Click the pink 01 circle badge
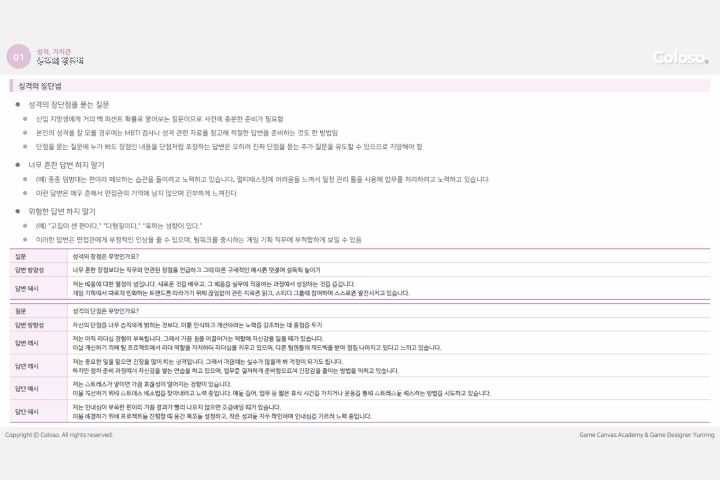This screenshot has width=720, height=480. (x=18, y=56)
